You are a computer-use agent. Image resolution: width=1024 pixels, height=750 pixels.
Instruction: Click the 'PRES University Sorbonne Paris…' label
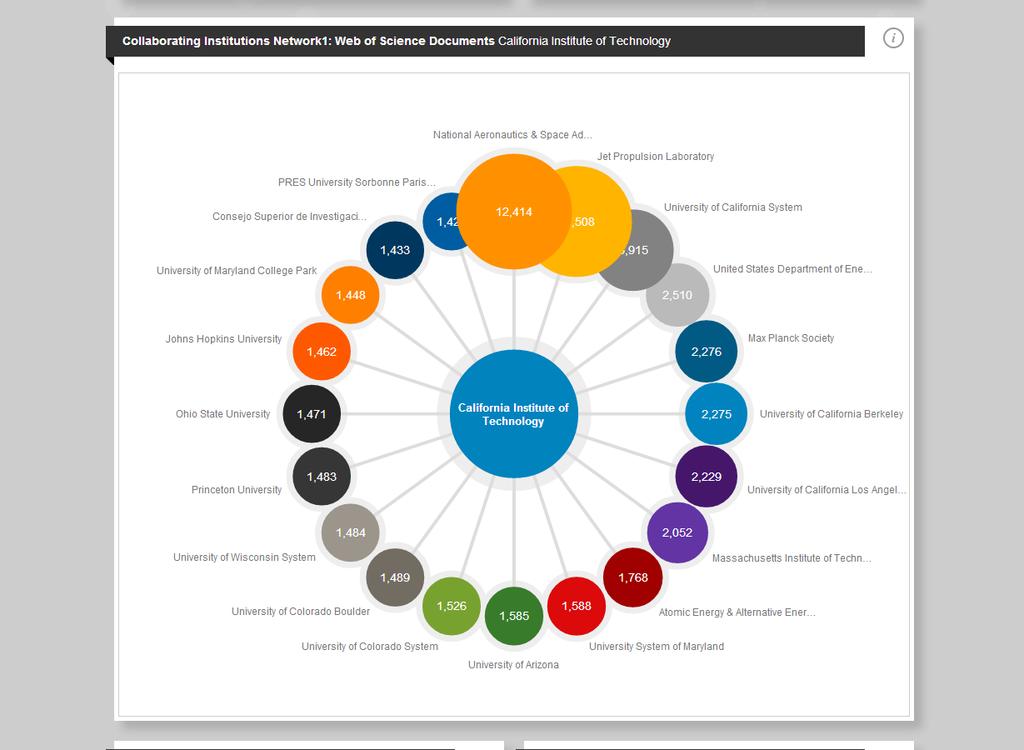pyautogui.click(x=357, y=182)
